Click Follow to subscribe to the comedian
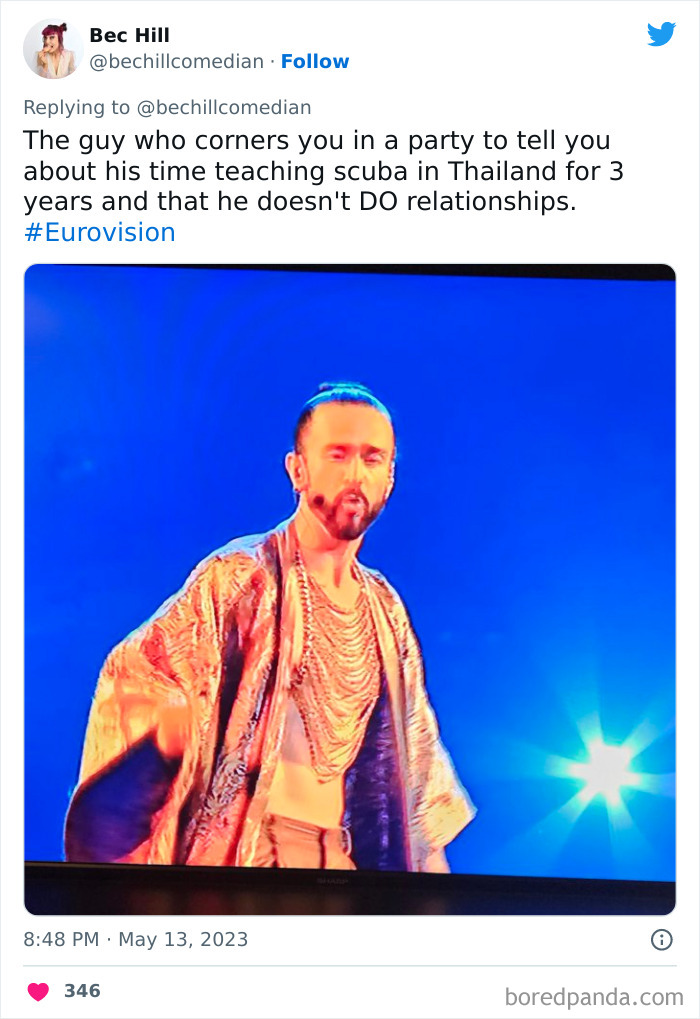 (316, 62)
